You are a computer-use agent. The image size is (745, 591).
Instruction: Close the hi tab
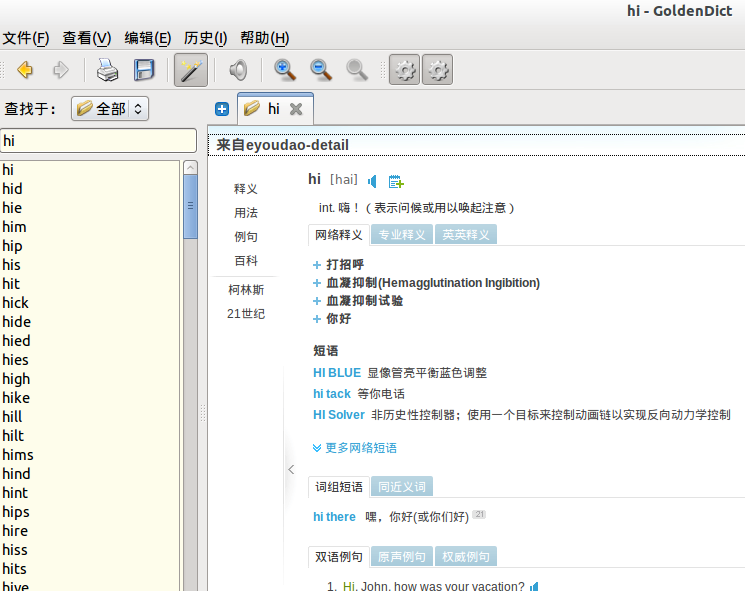(x=296, y=109)
